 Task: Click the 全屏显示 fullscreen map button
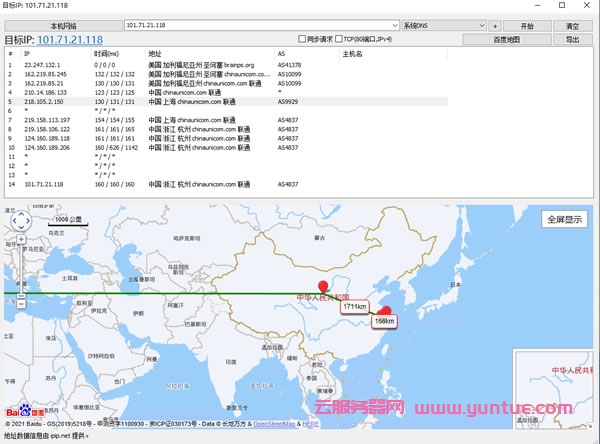pyautogui.click(x=566, y=219)
